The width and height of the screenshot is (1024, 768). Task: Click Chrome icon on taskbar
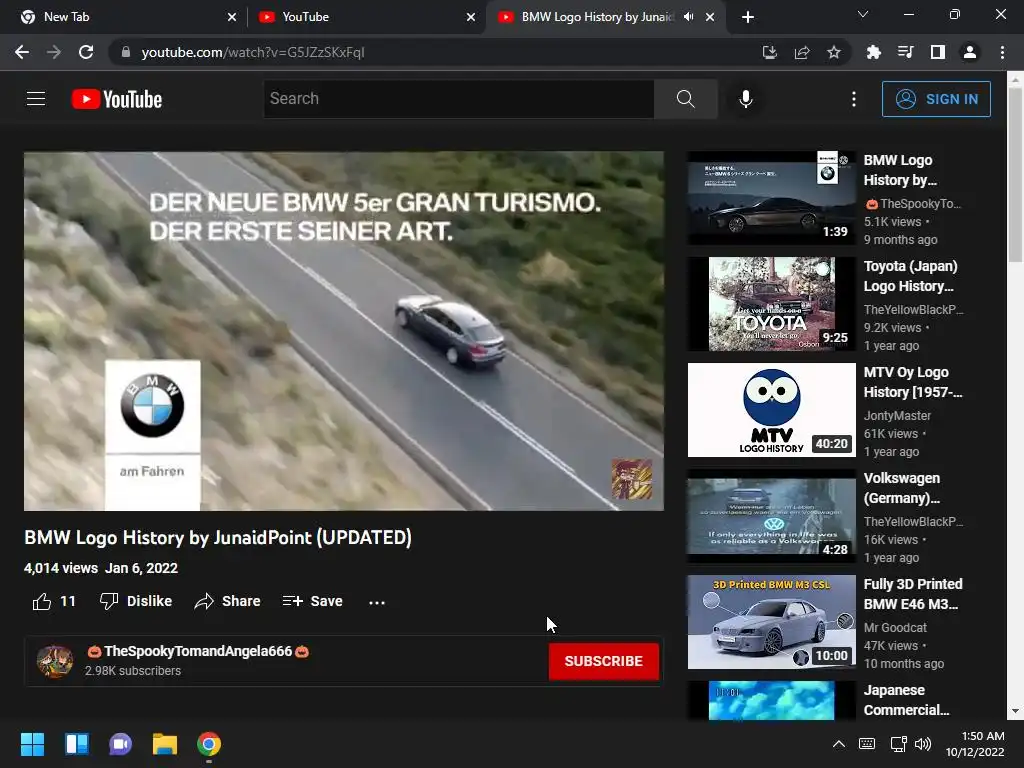click(x=209, y=744)
